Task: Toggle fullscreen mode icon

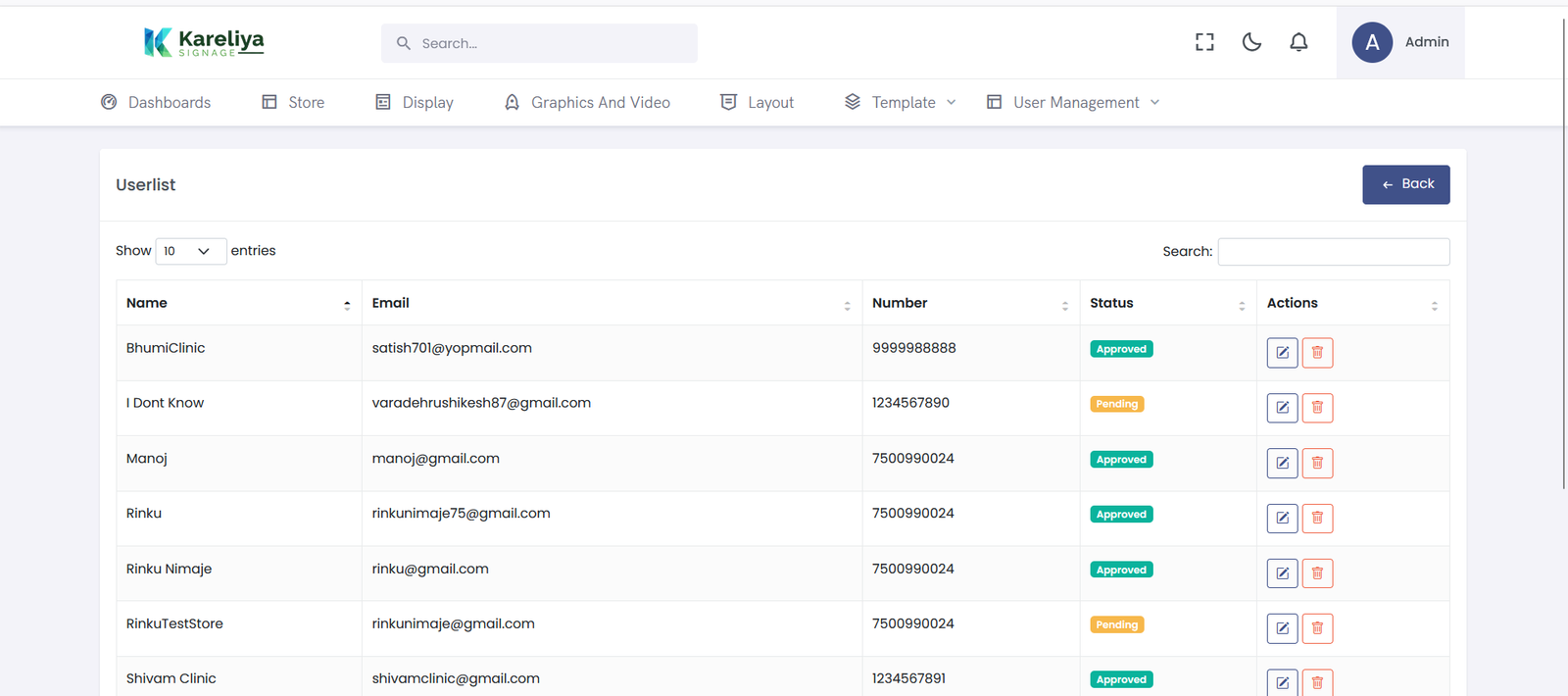Action: point(1204,42)
